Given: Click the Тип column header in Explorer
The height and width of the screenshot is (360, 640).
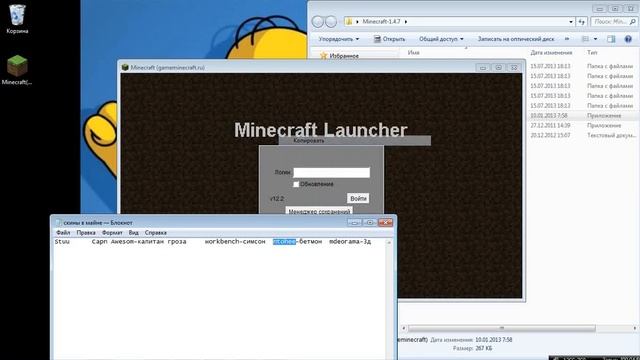Looking at the screenshot, I should point(592,53).
